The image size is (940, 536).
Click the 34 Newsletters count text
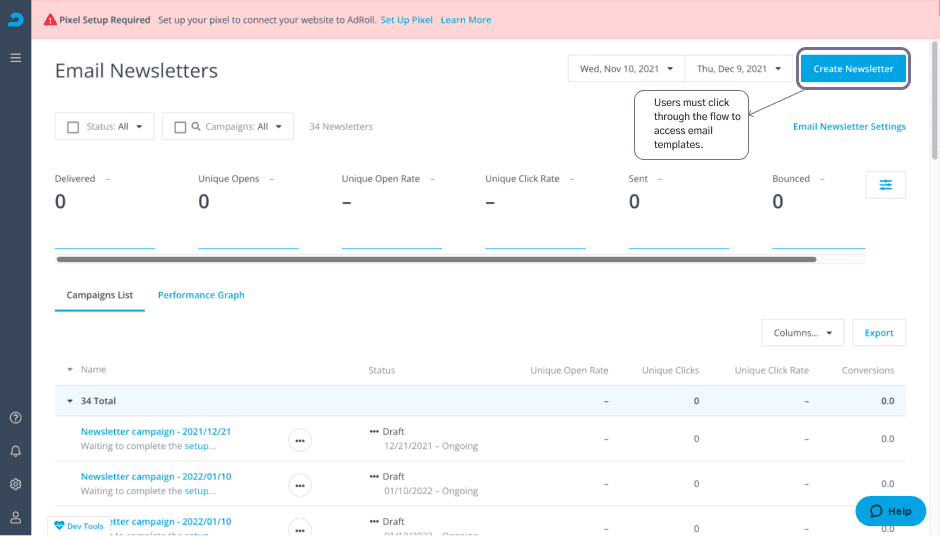[341, 127]
